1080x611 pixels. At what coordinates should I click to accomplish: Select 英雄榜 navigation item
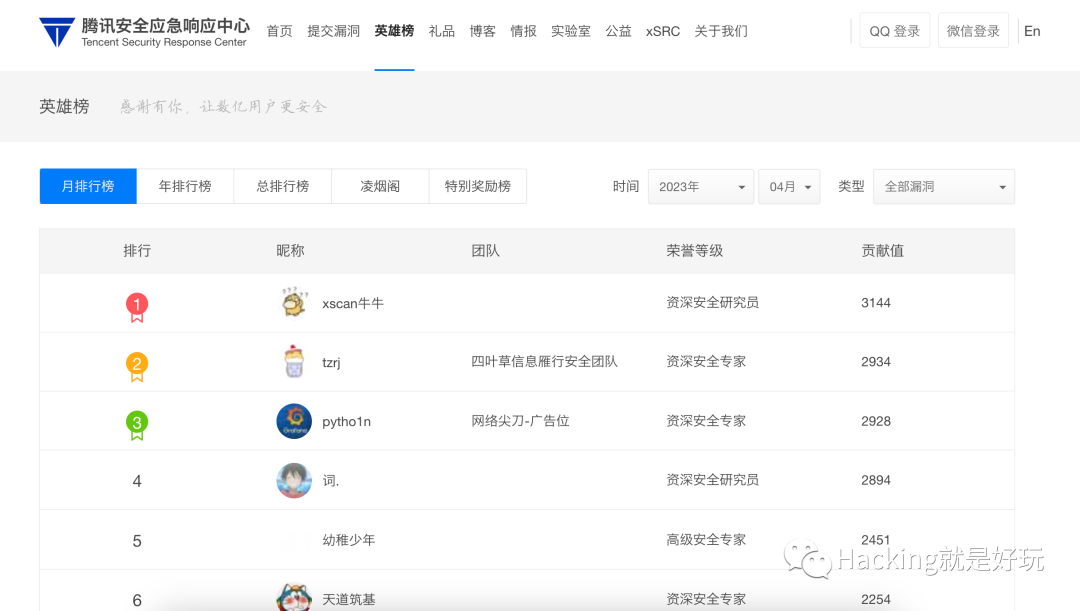coord(394,31)
